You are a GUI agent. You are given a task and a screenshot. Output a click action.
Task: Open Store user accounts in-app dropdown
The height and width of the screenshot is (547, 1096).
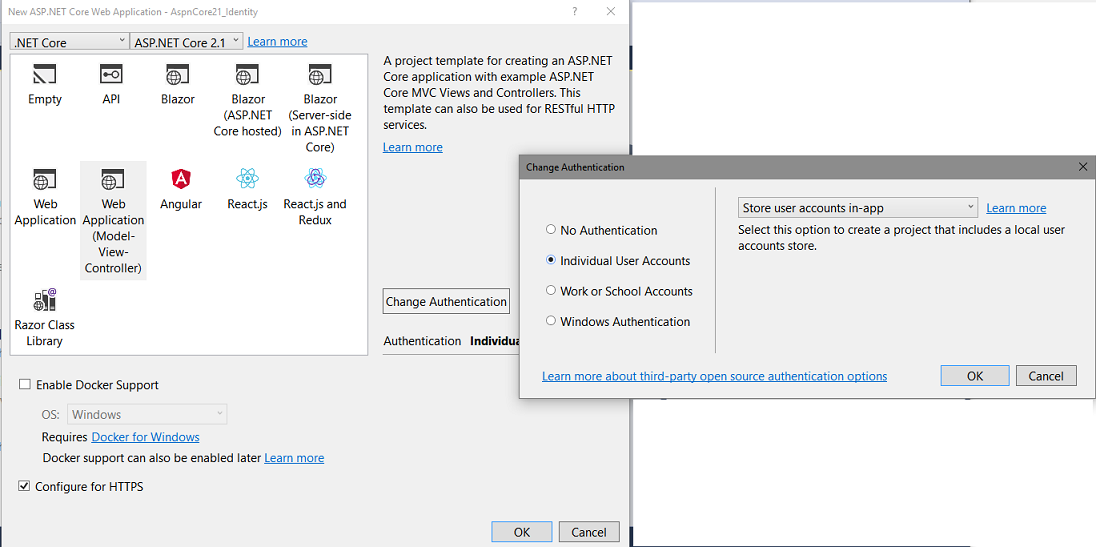pos(858,207)
